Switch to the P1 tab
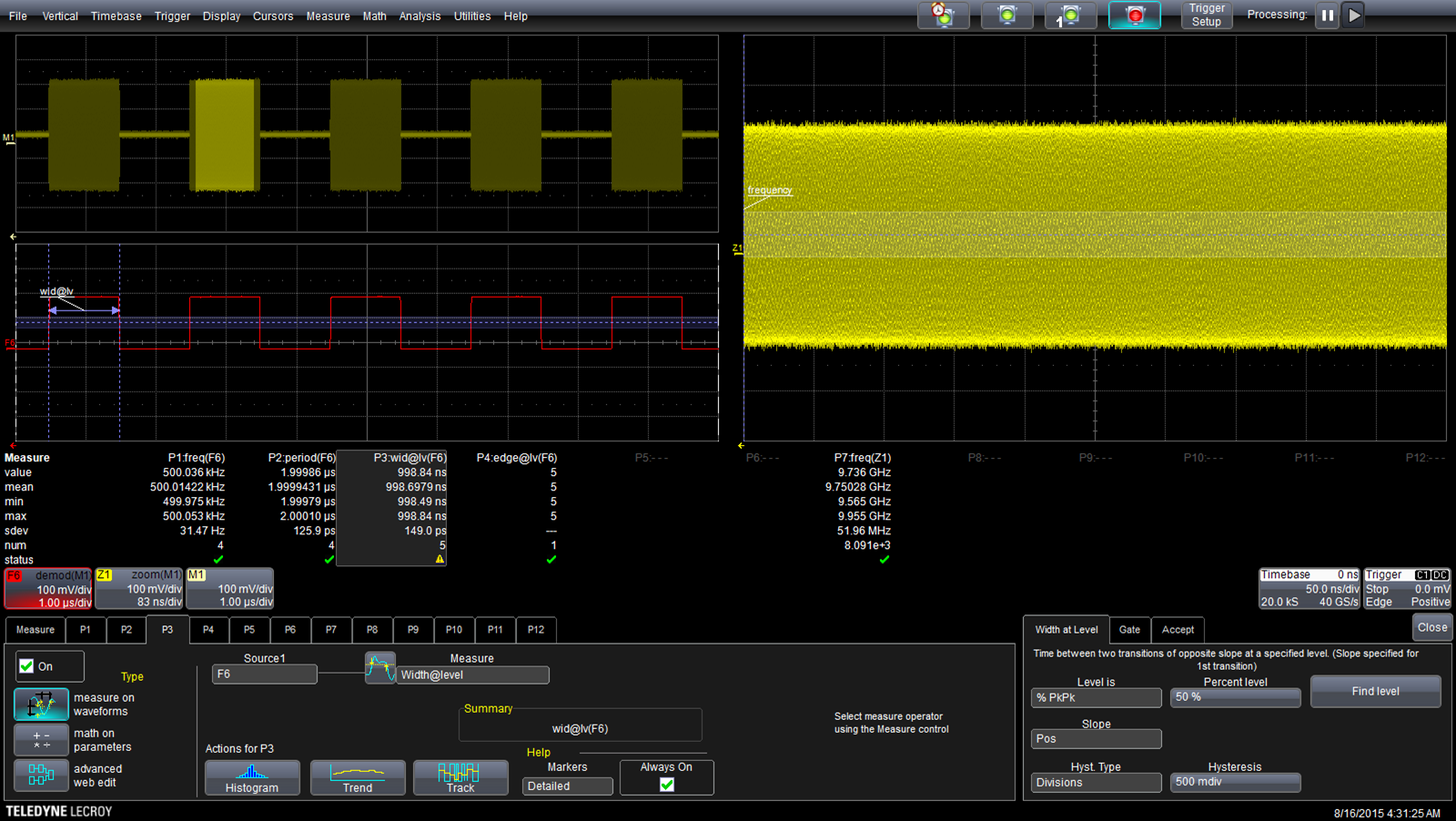This screenshot has width=1456, height=821. tap(86, 630)
